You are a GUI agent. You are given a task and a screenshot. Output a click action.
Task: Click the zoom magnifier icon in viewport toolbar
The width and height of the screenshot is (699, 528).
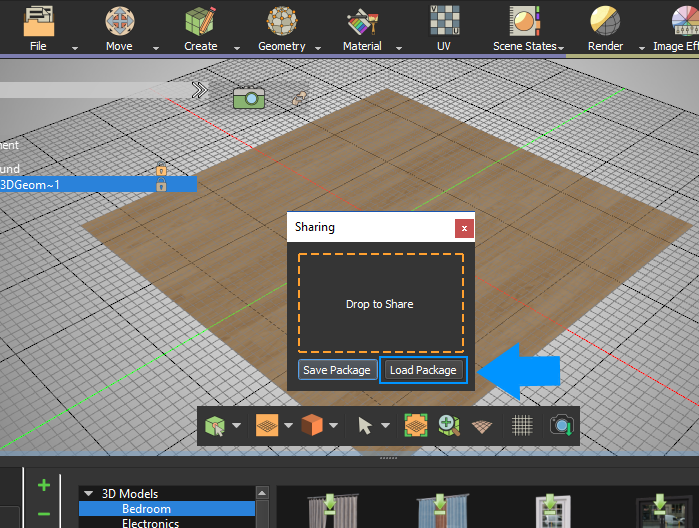[449, 426]
